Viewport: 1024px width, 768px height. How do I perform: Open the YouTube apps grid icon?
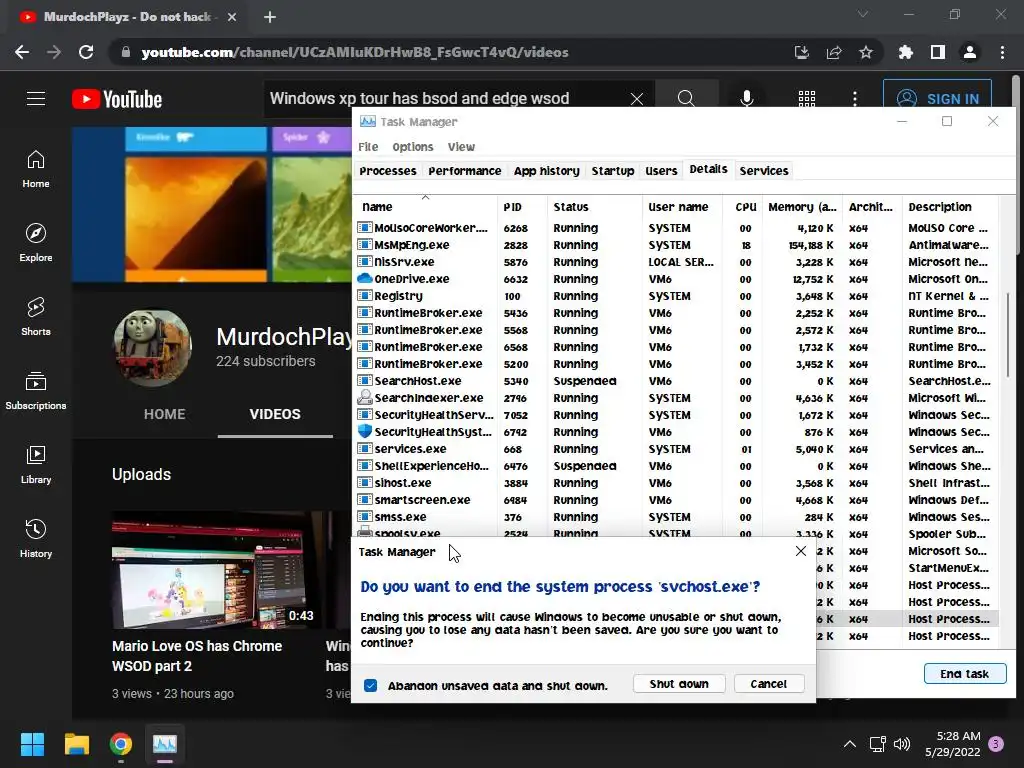(807, 99)
